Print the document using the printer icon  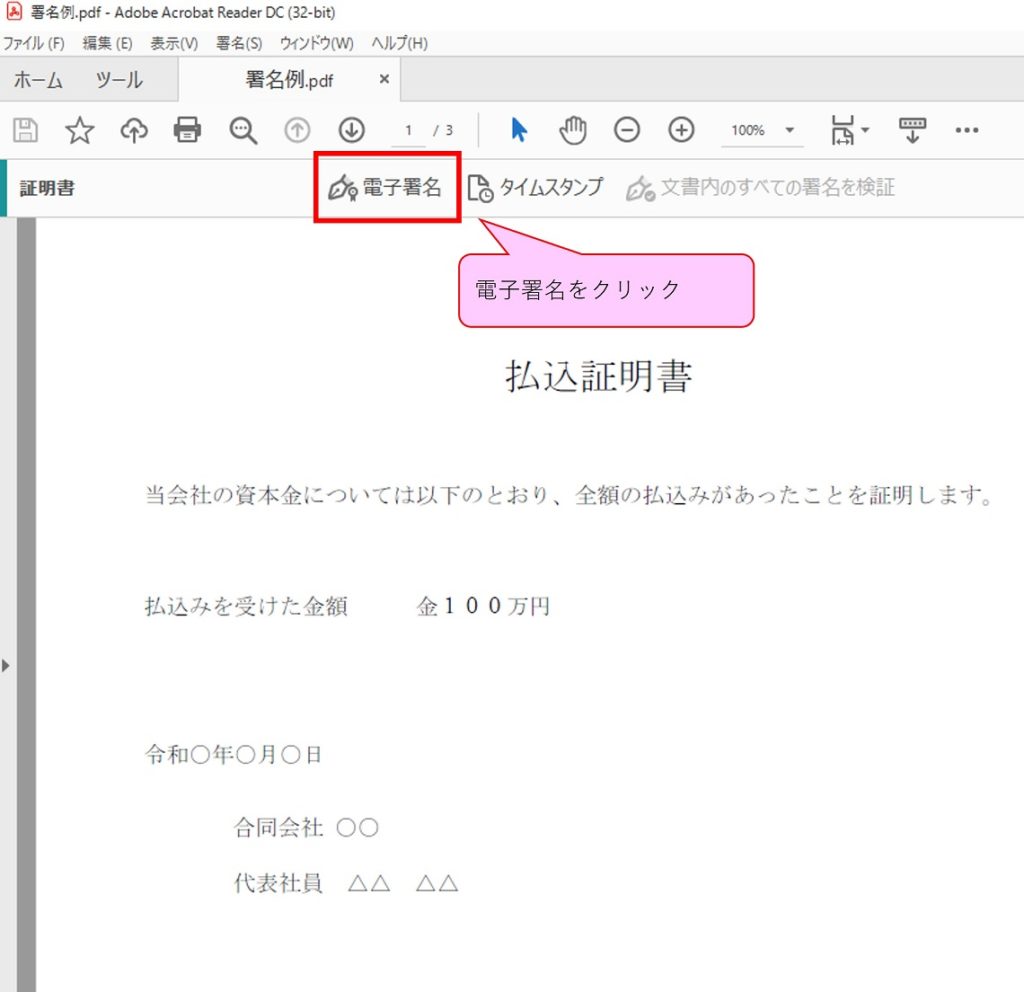pos(188,130)
